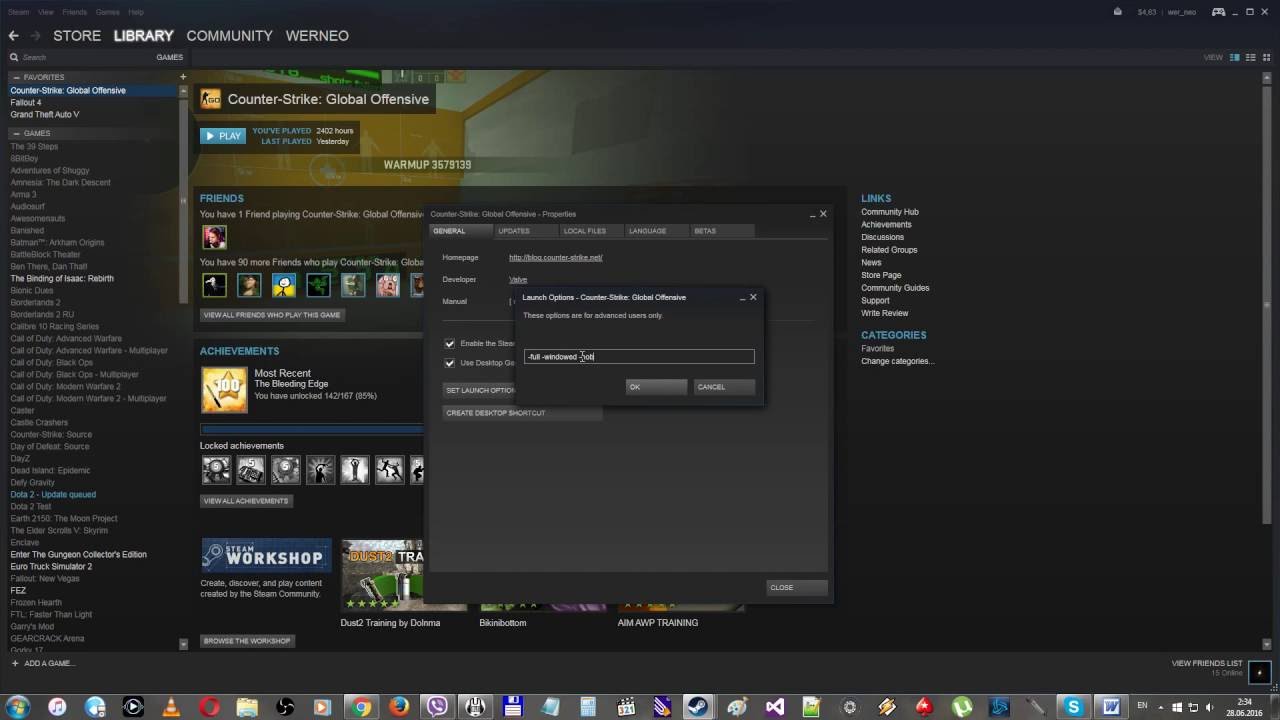This screenshot has height=720, width=1280.
Task: Open The Bleeding Edge achievement icon
Action: [224, 390]
